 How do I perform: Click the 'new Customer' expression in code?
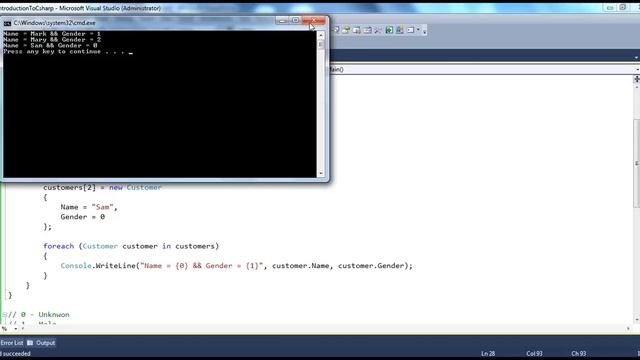135,187
